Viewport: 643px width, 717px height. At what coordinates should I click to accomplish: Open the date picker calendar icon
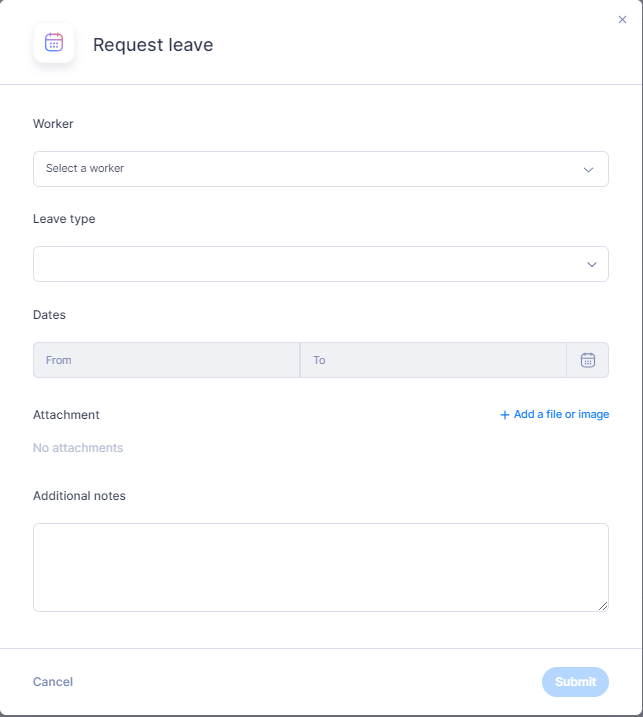coord(588,360)
